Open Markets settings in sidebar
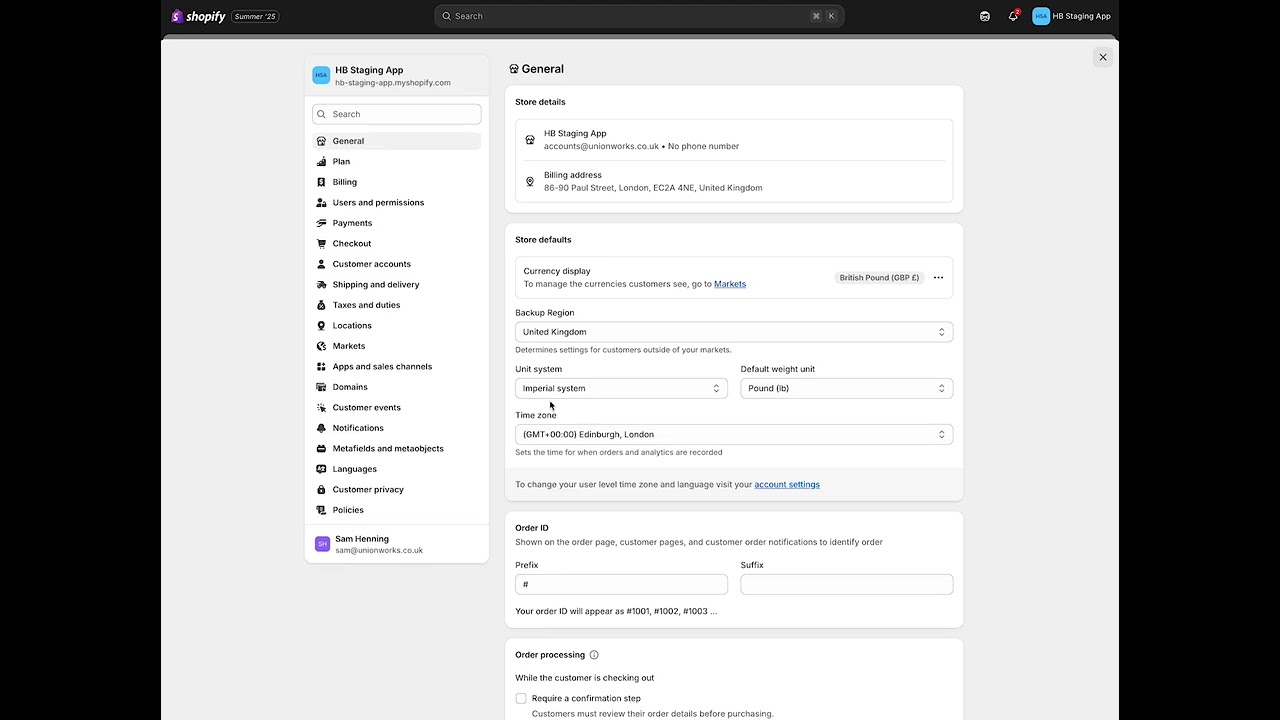This screenshot has width=1280, height=720. (x=397, y=346)
